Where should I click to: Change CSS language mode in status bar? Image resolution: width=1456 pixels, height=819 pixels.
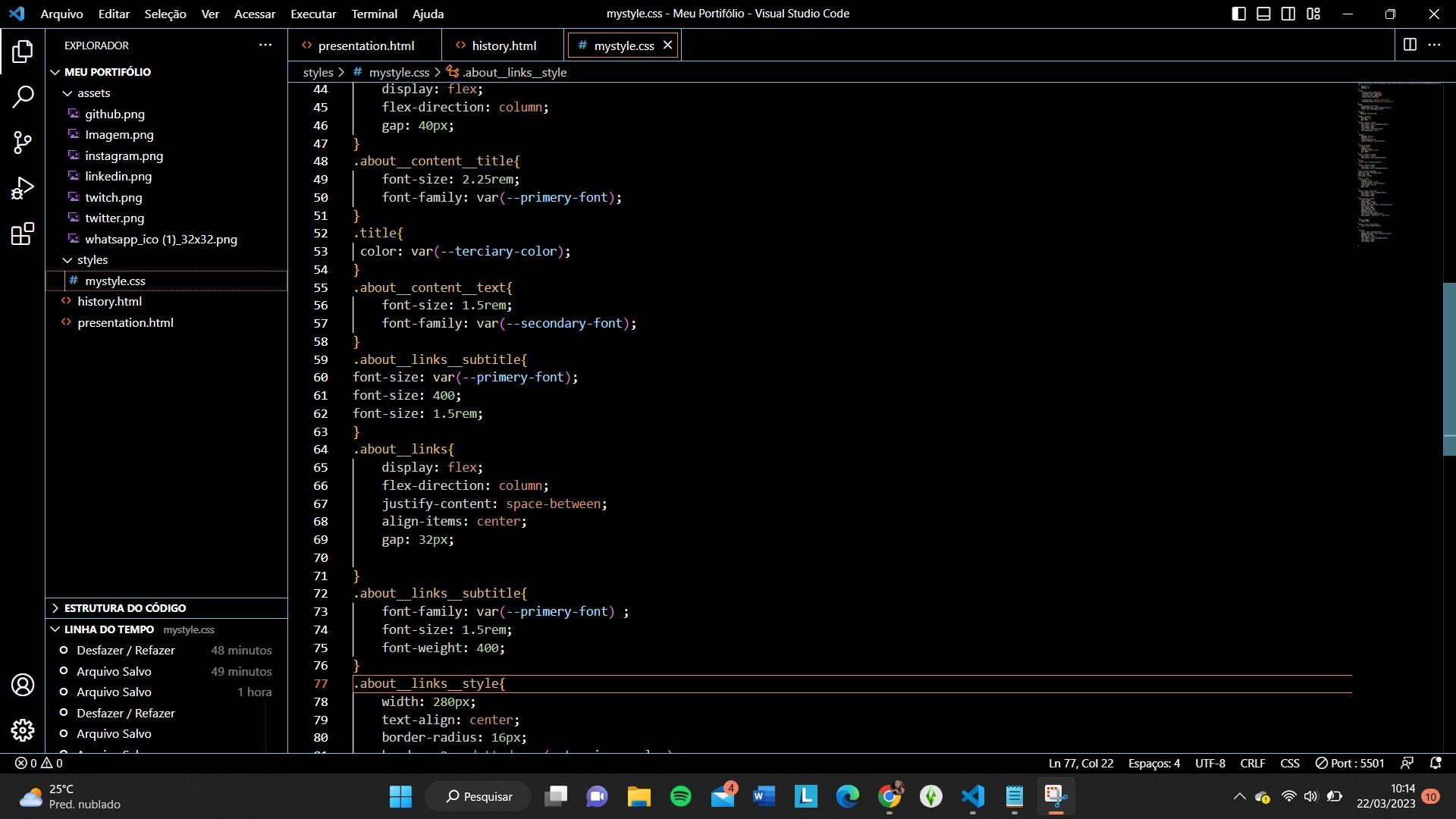coord(1290,764)
